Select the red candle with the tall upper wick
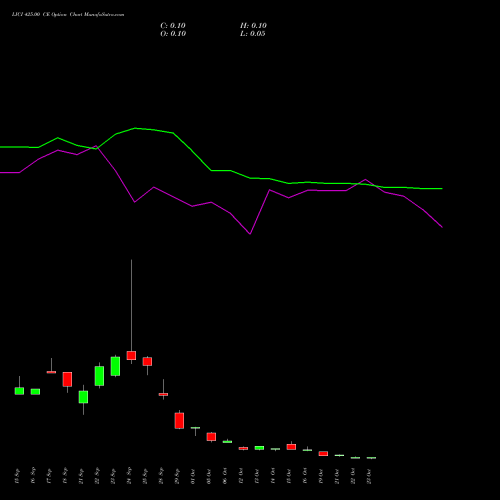This screenshot has height=500, width=500. [131, 355]
